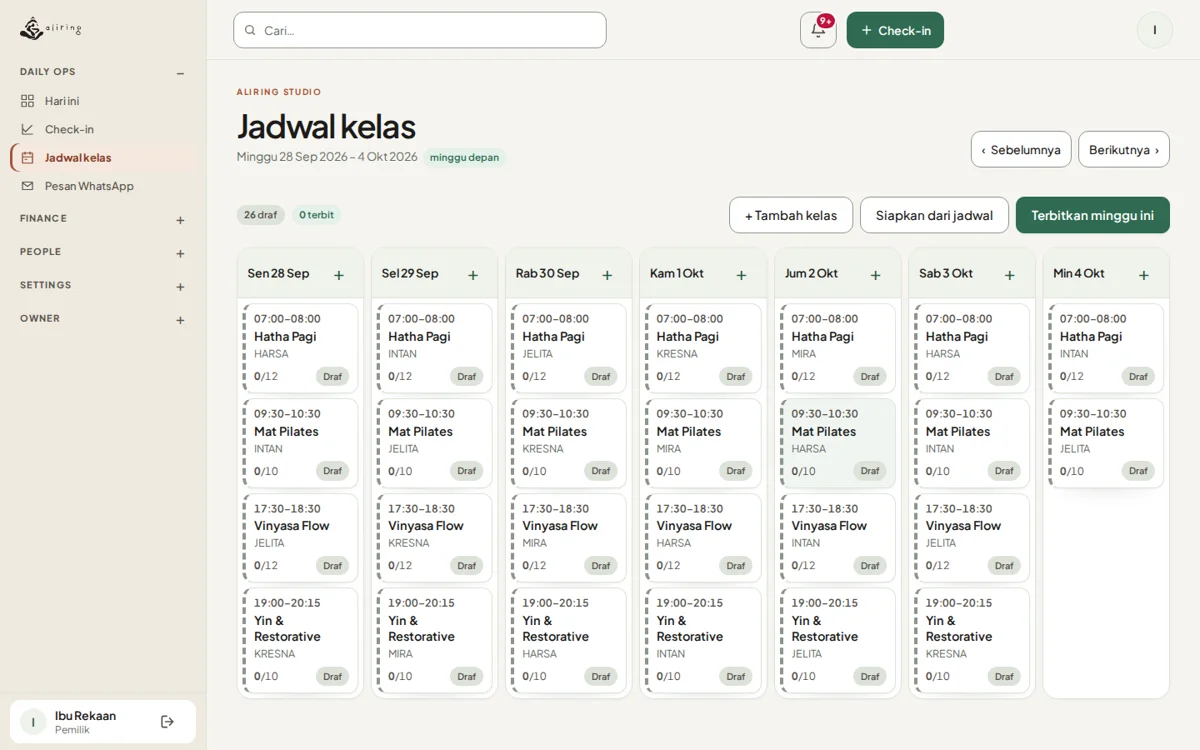Screen dimensions: 1200x750
Task: Click the logout icon beside Ibu Rekaan
Action: click(x=167, y=722)
